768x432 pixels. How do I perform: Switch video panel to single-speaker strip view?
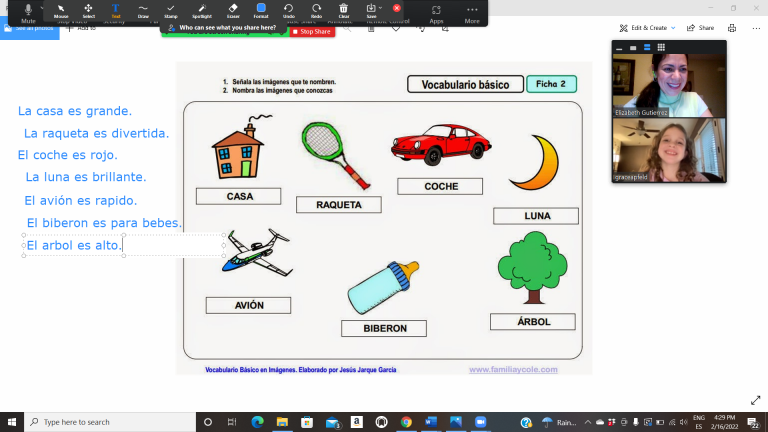tap(633, 48)
